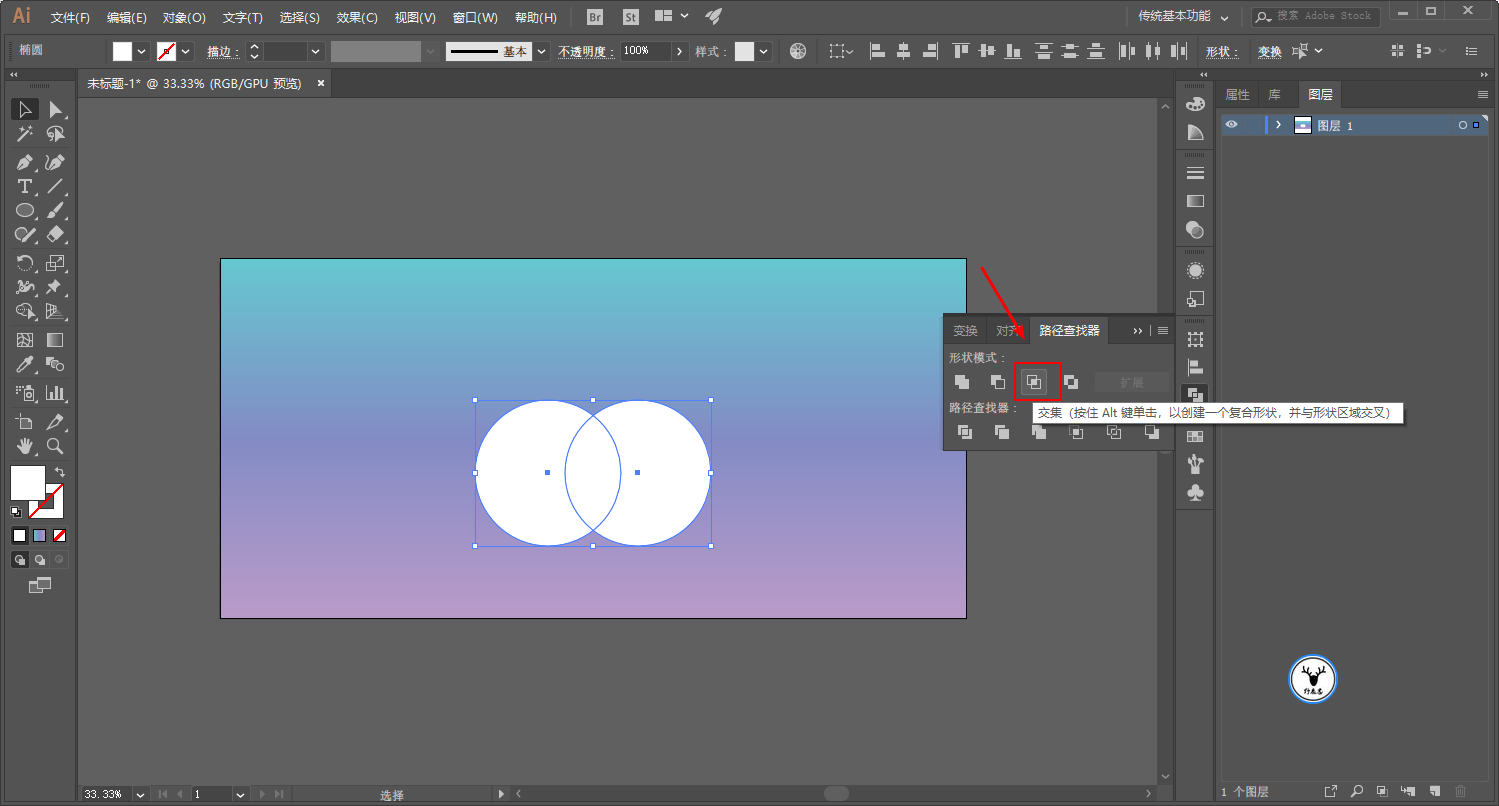The width and height of the screenshot is (1499, 806).
Task: Switch to the 库 tab
Action: click(x=1275, y=94)
